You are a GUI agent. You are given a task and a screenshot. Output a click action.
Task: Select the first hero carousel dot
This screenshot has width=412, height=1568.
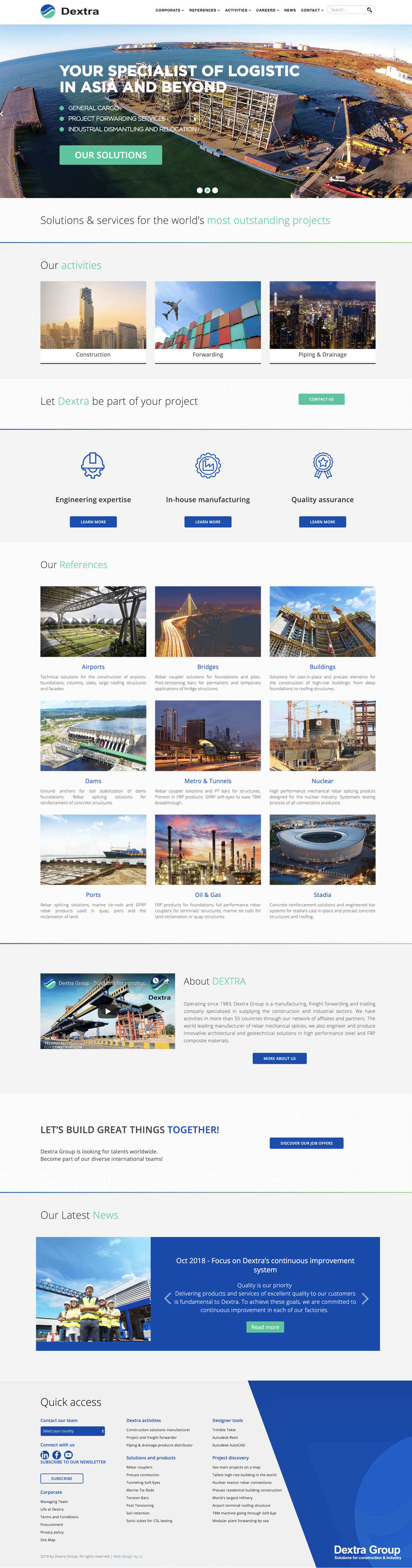tap(200, 191)
